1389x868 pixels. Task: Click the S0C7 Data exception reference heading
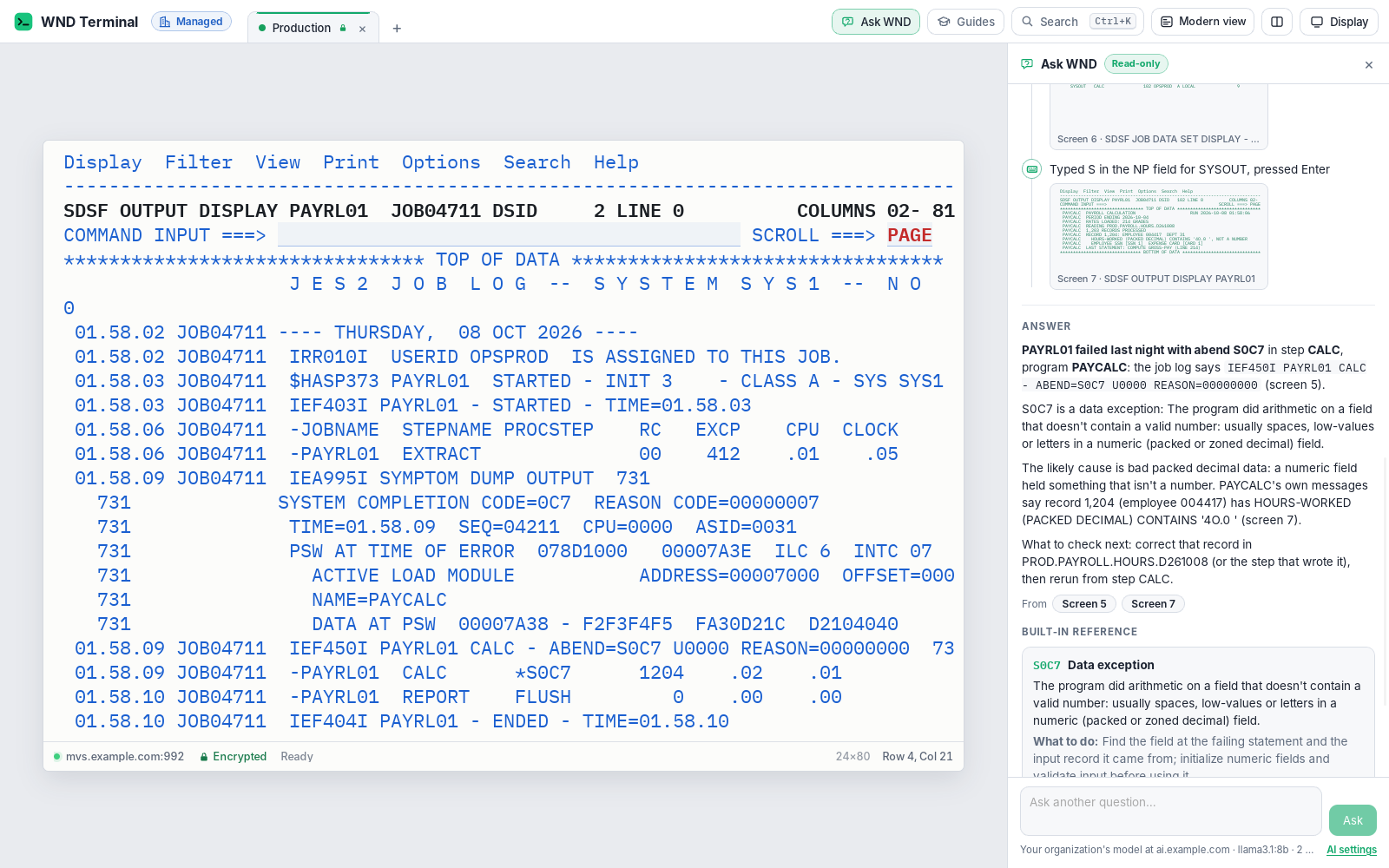1094,665
